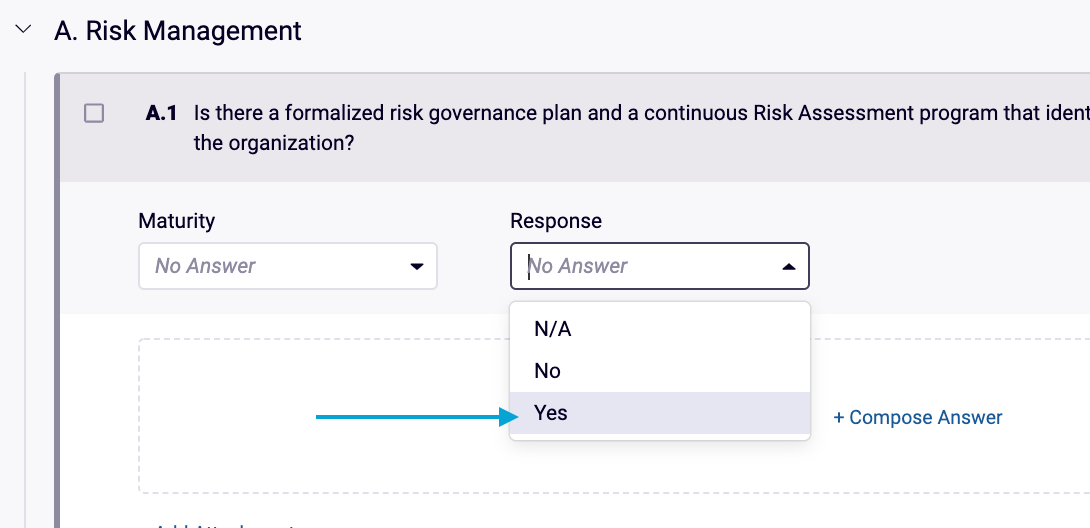This screenshot has height=528, width=1090.
Task: Click the A.1 question number label
Action: (x=161, y=113)
